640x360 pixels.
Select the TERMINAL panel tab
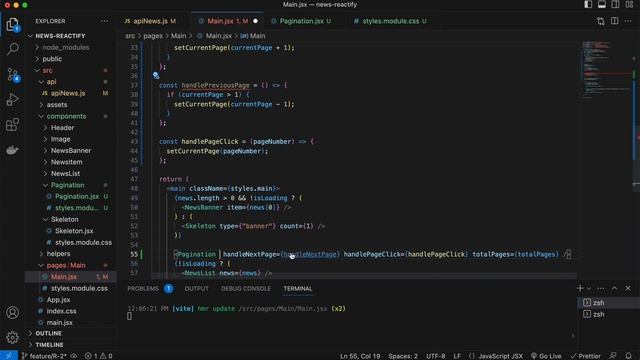tap(298, 289)
